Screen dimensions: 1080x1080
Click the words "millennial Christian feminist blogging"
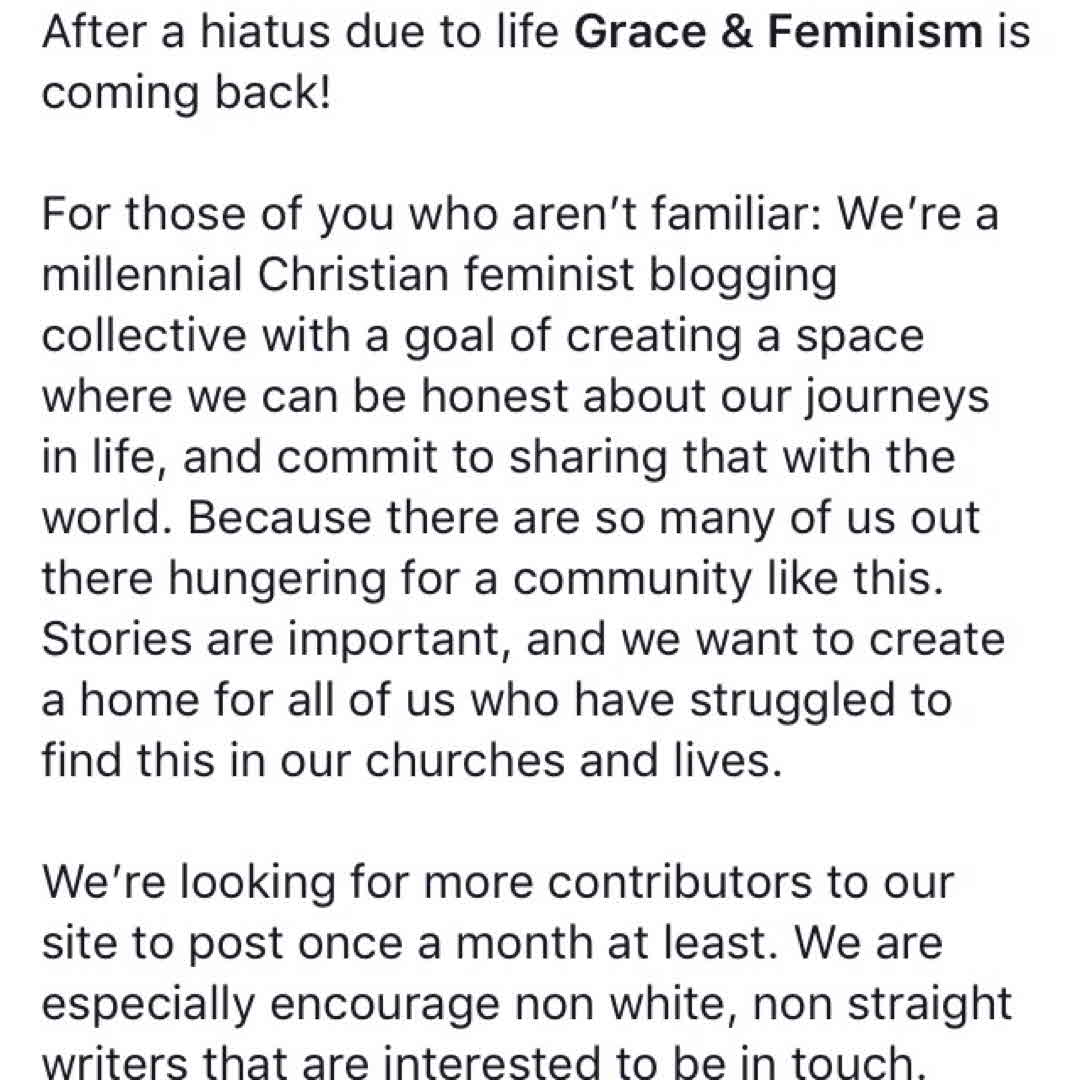[438, 276]
